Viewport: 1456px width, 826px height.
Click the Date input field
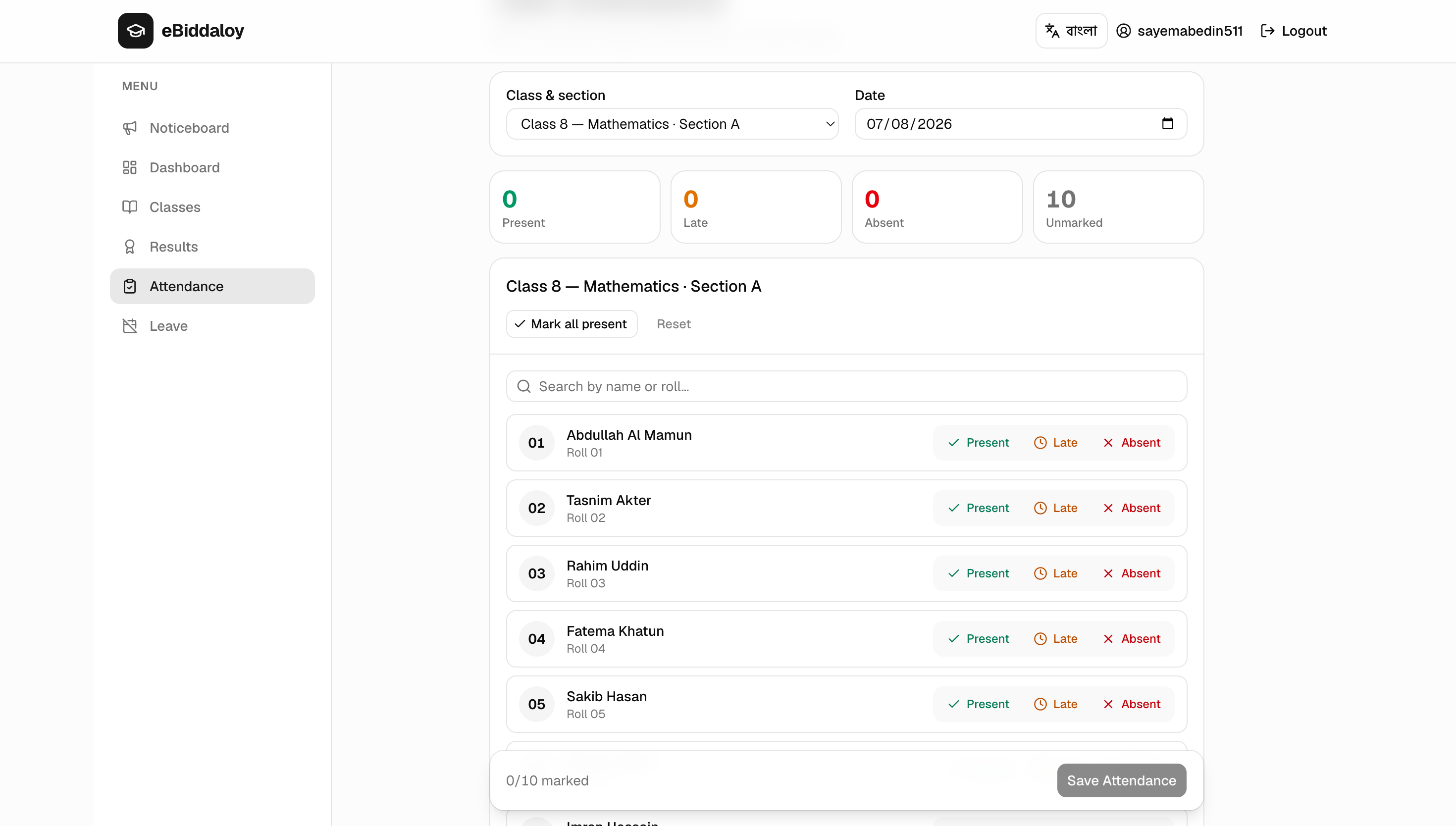point(1020,124)
